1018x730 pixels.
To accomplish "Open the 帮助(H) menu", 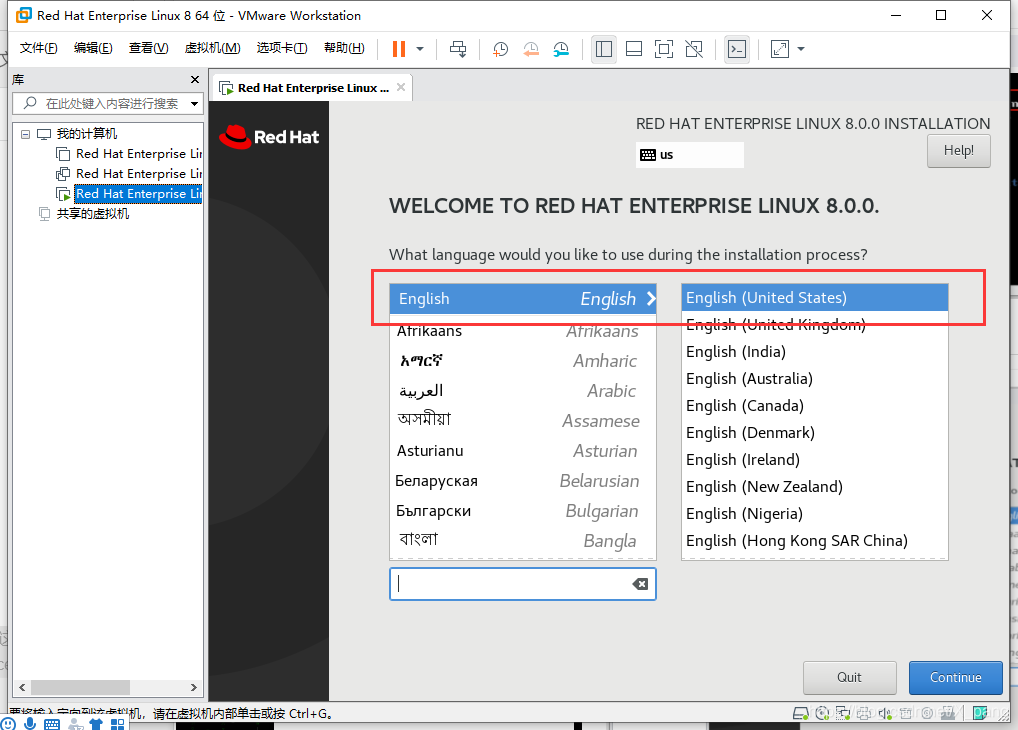I will pos(344,48).
